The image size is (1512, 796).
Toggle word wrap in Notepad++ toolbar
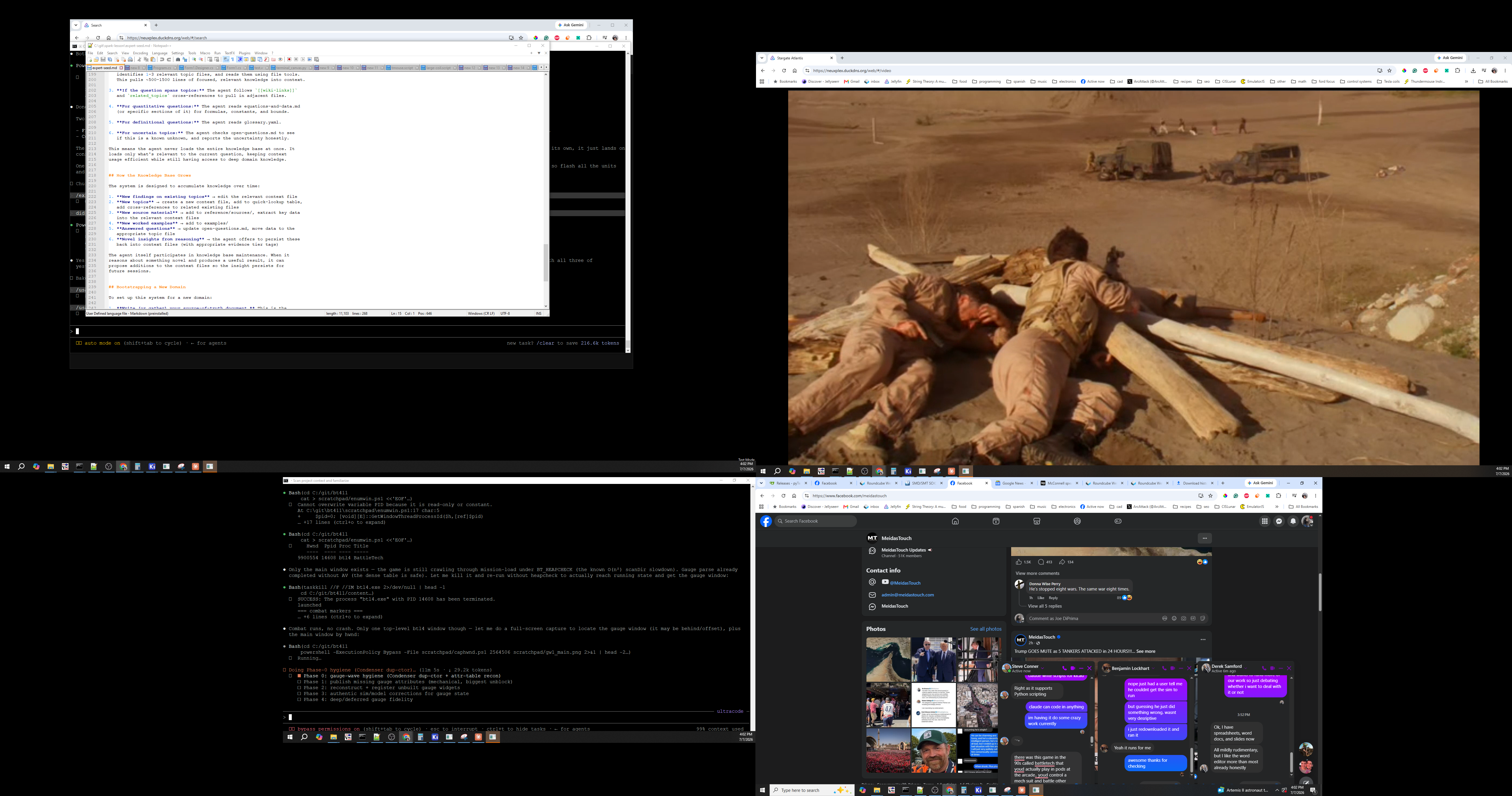click(x=225, y=59)
